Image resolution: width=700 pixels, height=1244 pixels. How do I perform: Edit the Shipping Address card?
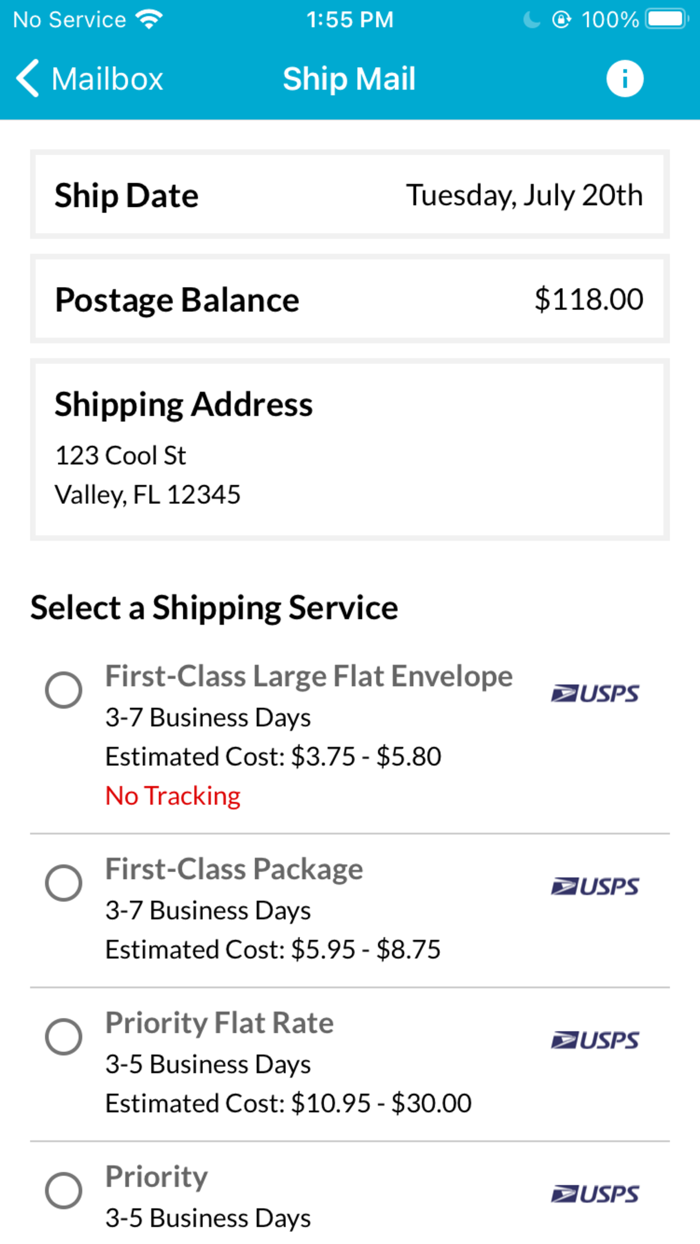pos(349,449)
